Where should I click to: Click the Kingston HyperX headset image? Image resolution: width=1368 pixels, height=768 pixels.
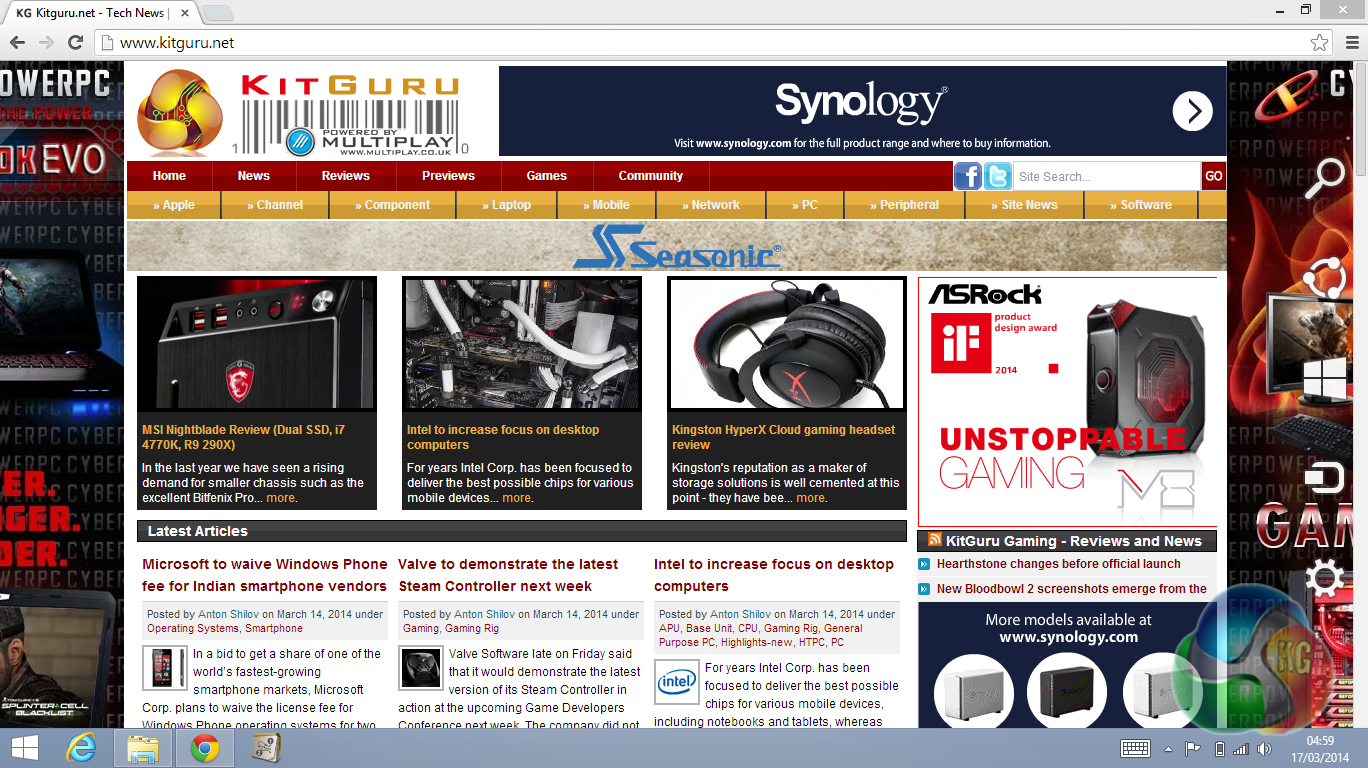click(787, 343)
